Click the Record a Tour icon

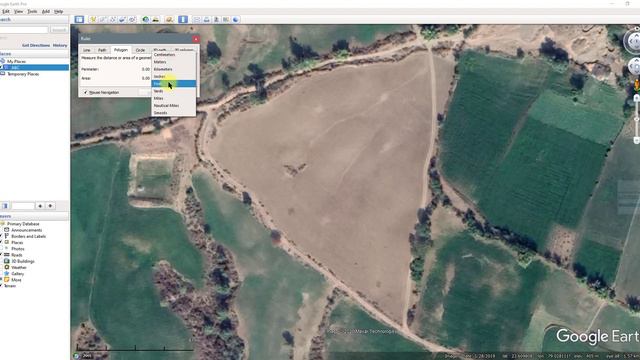tap(132, 20)
